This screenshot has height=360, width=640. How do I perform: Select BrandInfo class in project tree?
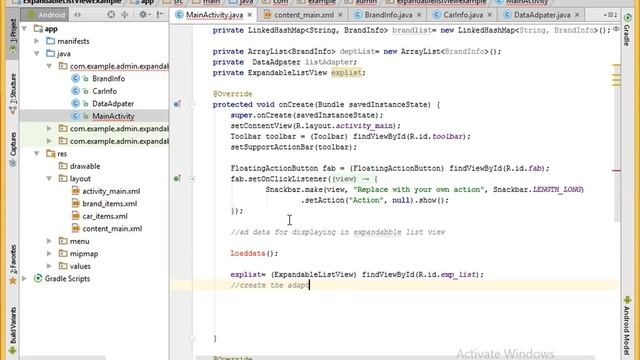108,79
